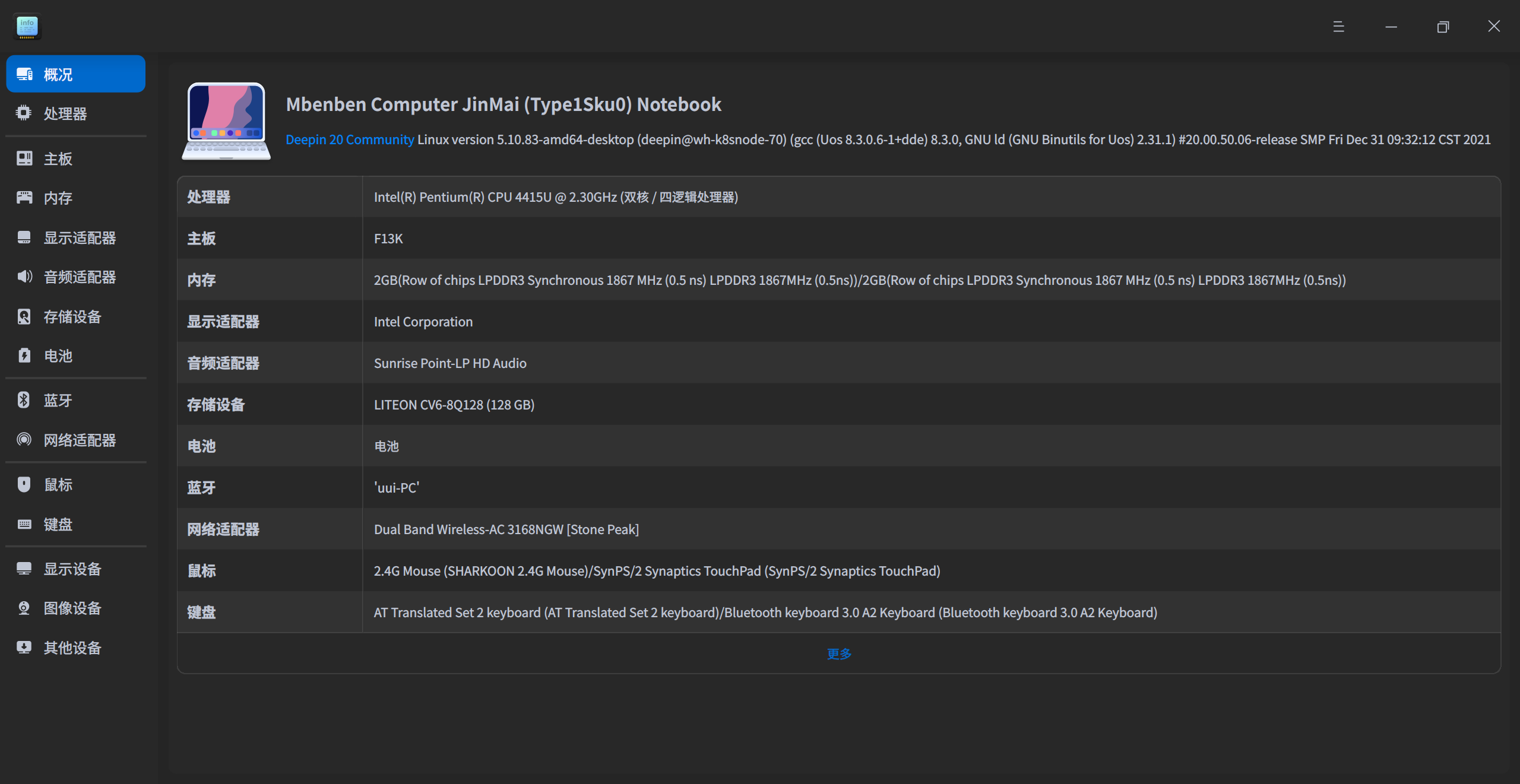Click the 更多 (More) link below the table
This screenshot has height=784, width=1520.
point(838,653)
